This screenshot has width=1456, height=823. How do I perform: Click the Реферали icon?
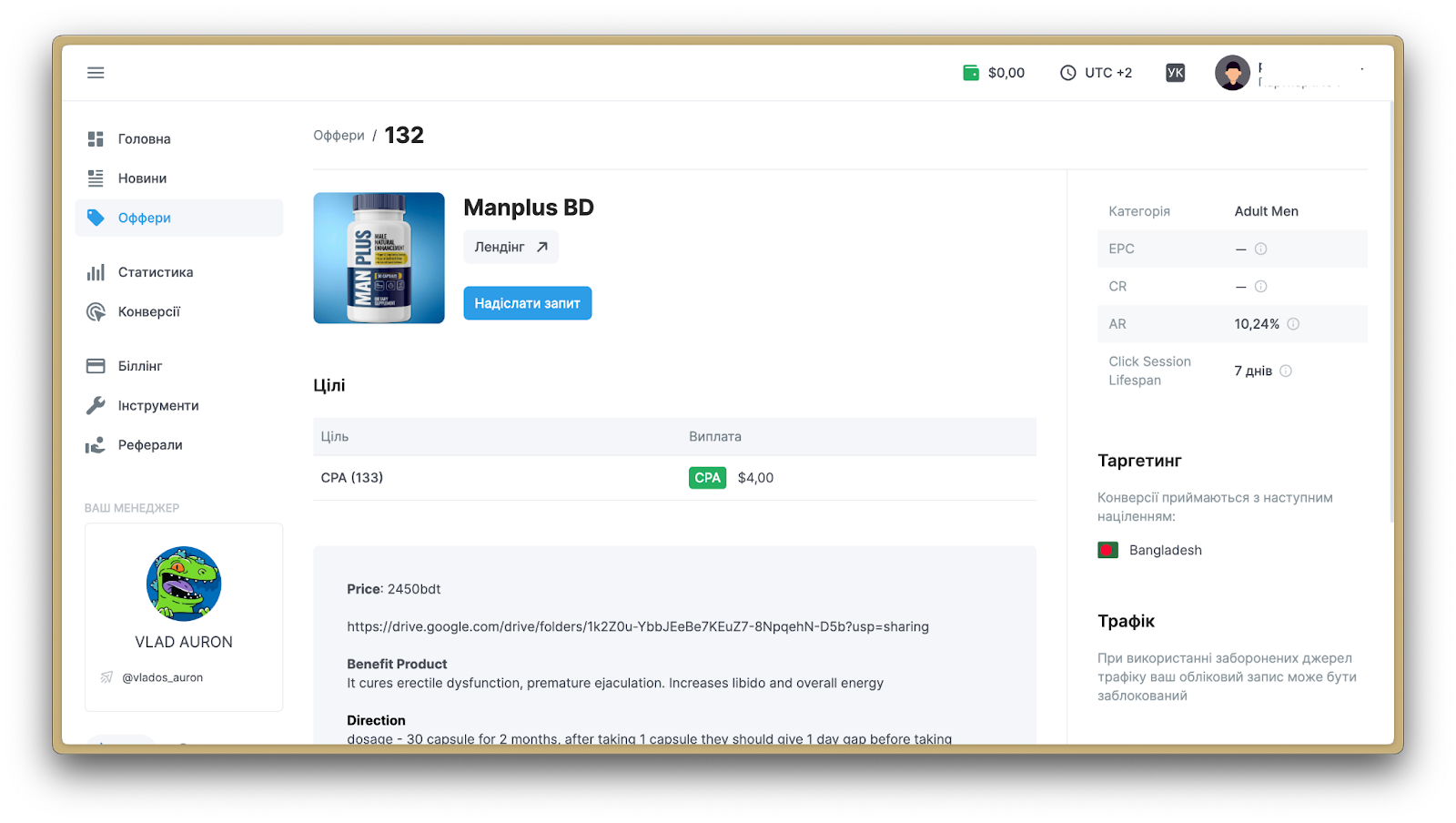click(96, 445)
